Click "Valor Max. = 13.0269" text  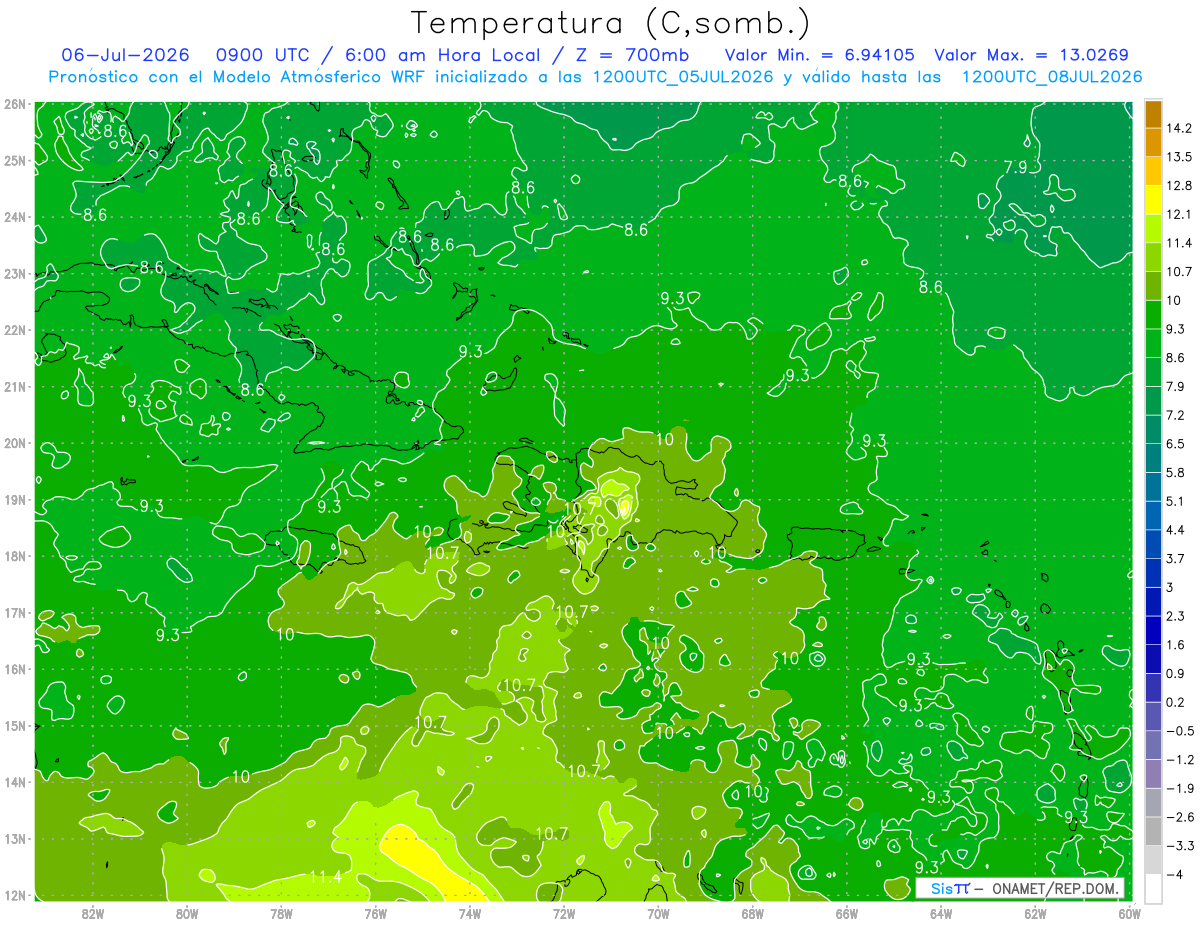click(1031, 55)
